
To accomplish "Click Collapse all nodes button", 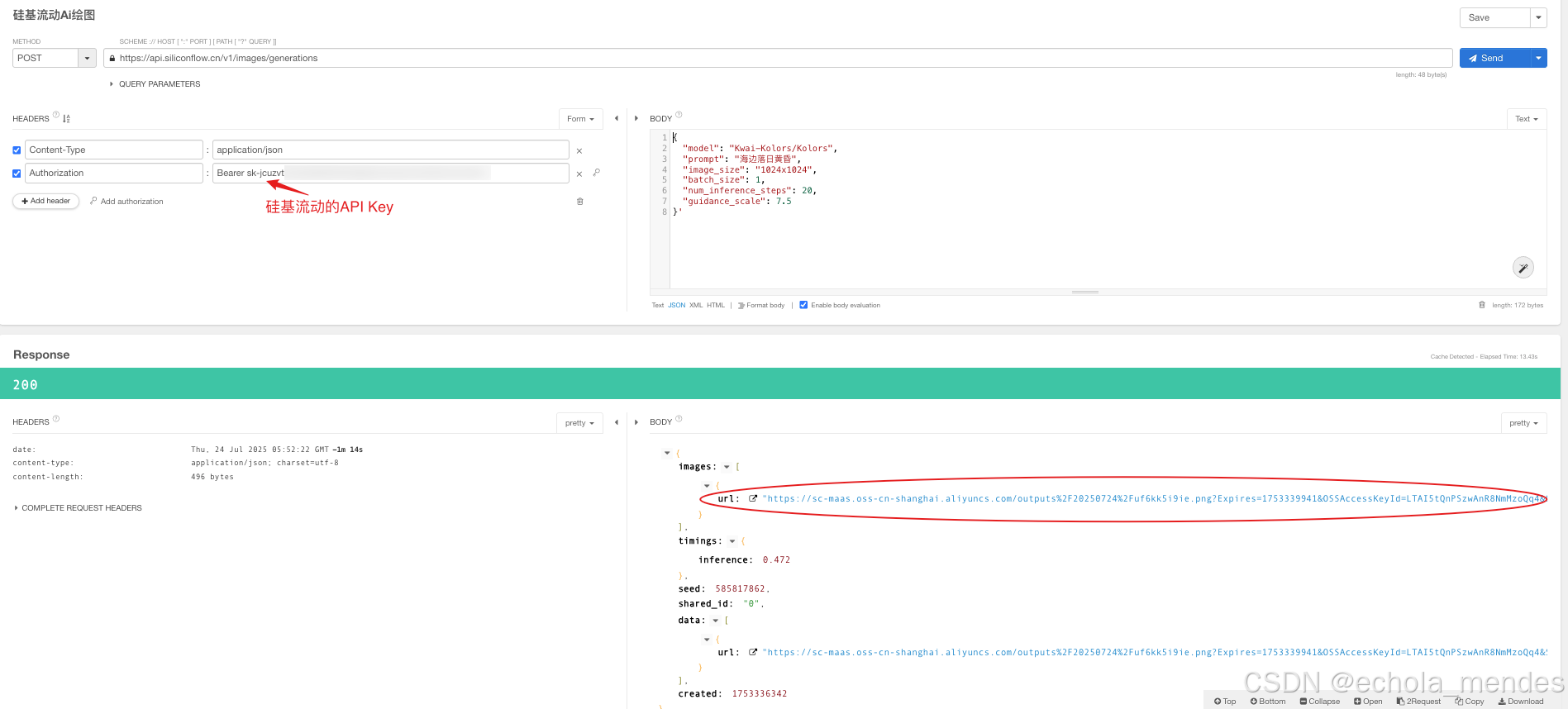I will pyautogui.click(x=1320, y=702).
